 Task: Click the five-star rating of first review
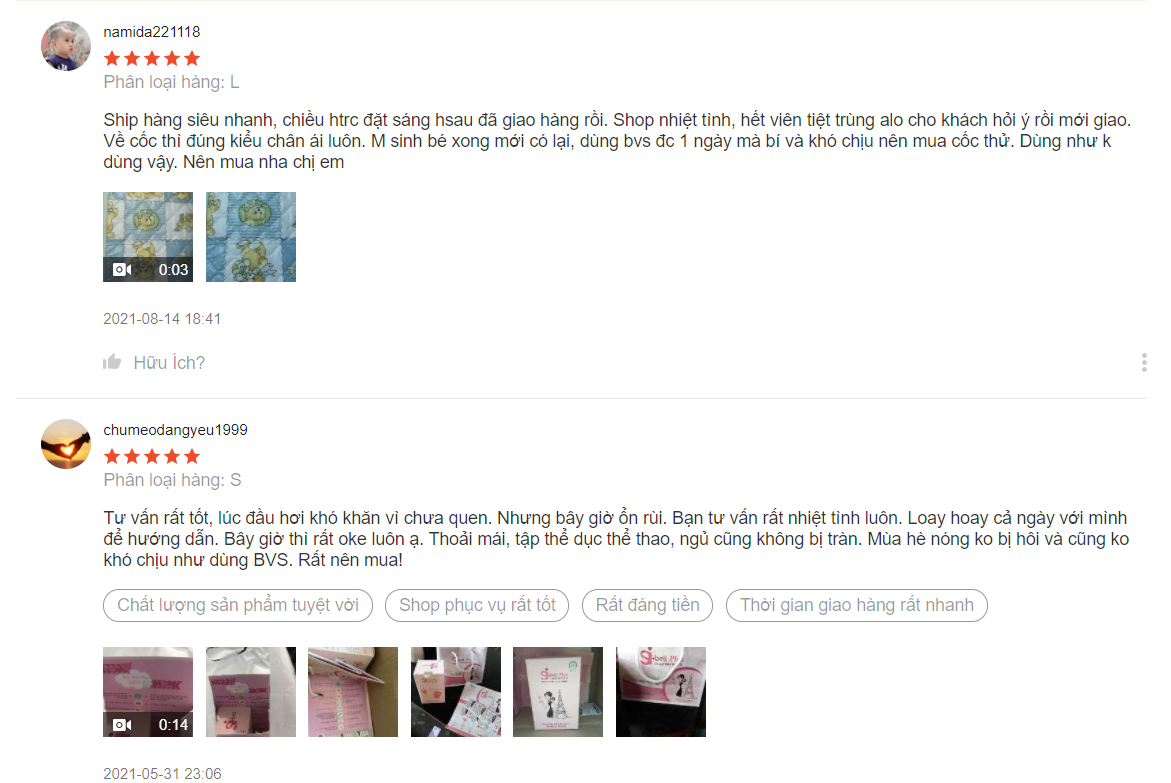click(152, 58)
